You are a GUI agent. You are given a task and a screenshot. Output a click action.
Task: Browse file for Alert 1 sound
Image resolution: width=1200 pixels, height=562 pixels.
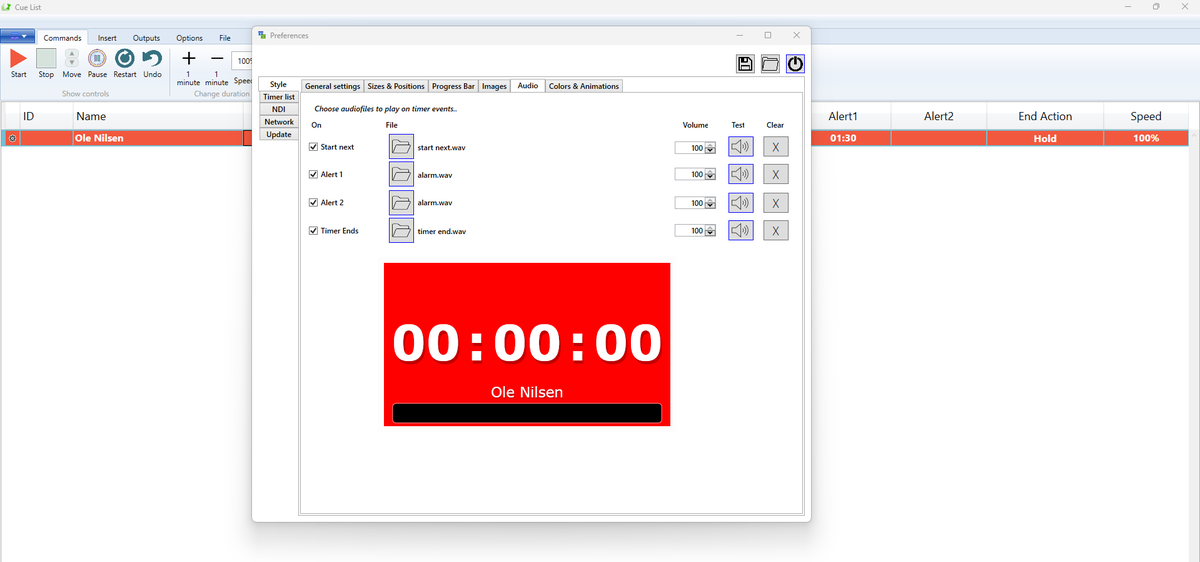pos(401,174)
